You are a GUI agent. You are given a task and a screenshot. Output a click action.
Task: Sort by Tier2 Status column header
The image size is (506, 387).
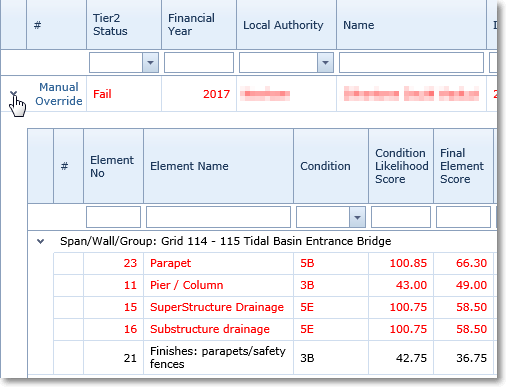tap(124, 25)
